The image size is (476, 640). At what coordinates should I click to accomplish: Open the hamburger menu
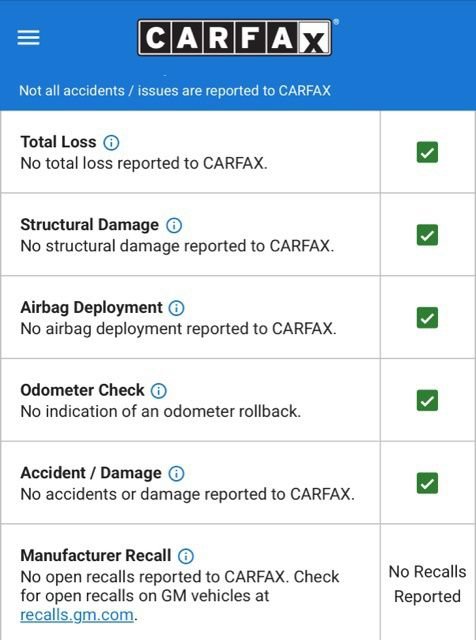[28, 38]
